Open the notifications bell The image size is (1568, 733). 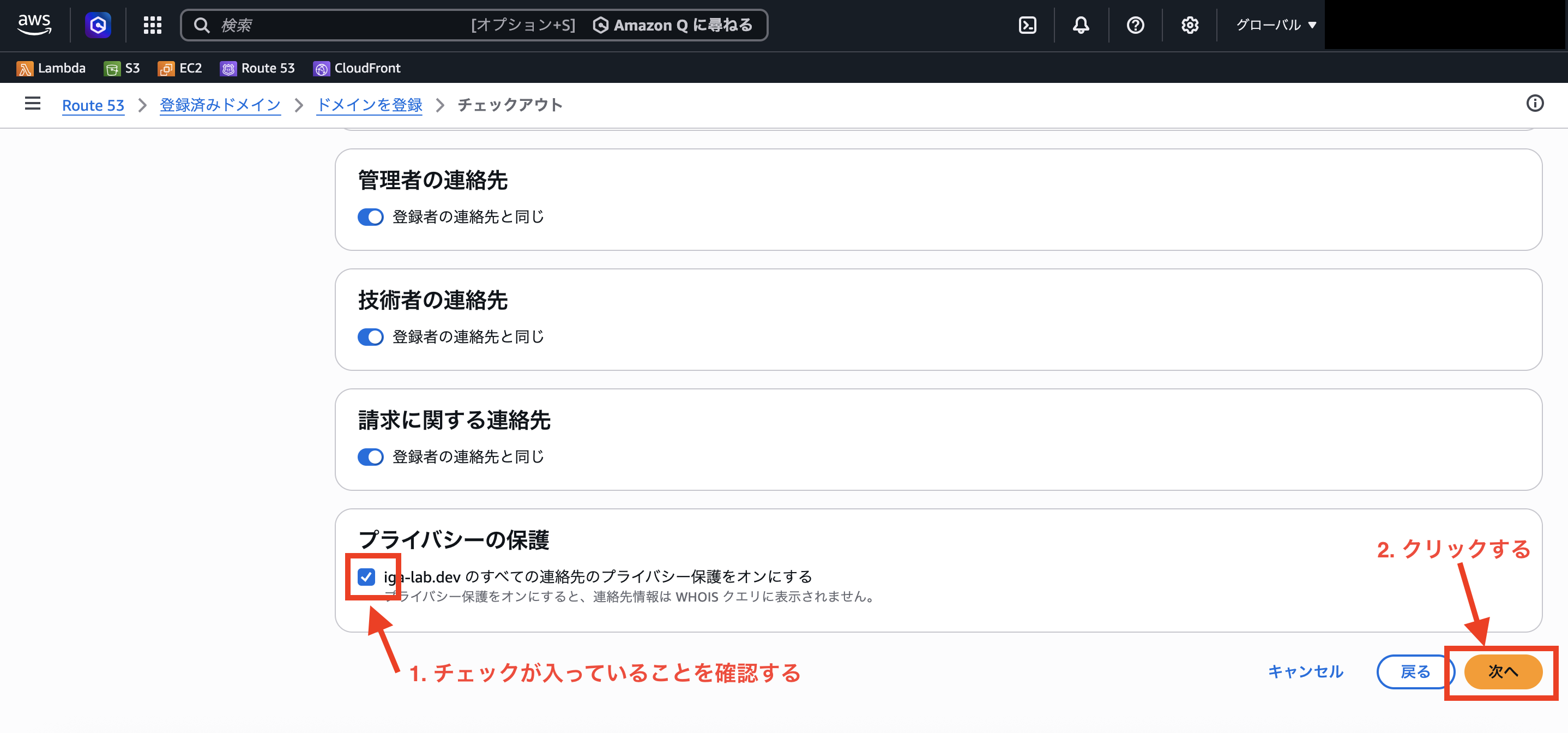[1081, 25]
